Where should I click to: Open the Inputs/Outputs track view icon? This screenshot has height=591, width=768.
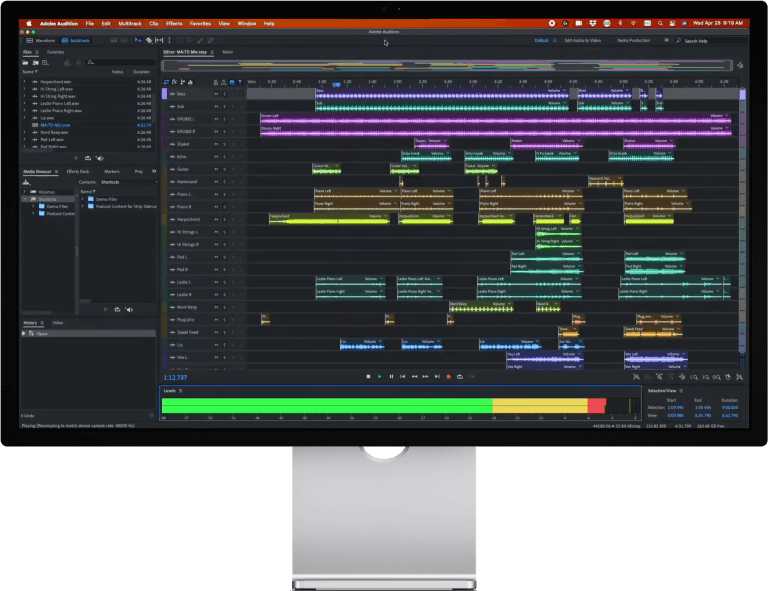pyautogui.click(x=166, y=82)
